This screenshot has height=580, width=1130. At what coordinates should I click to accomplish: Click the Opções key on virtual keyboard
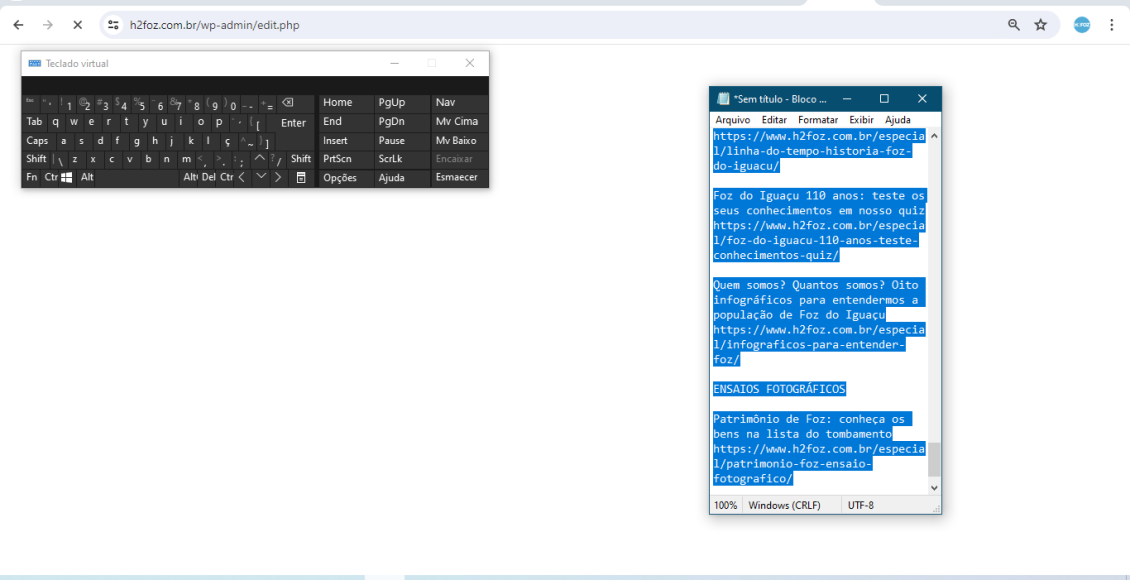[x=340, y=178]
